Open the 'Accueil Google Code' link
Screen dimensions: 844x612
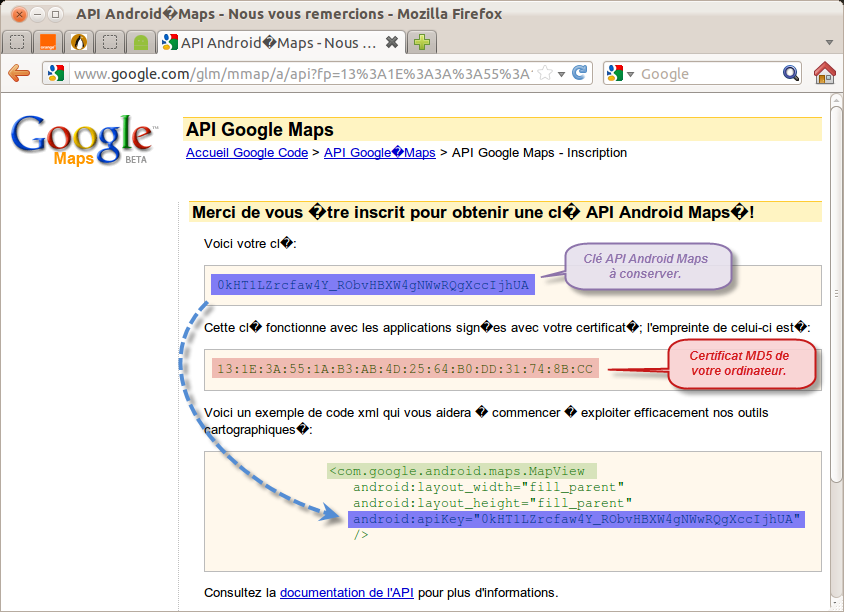(x=247, y=153)
